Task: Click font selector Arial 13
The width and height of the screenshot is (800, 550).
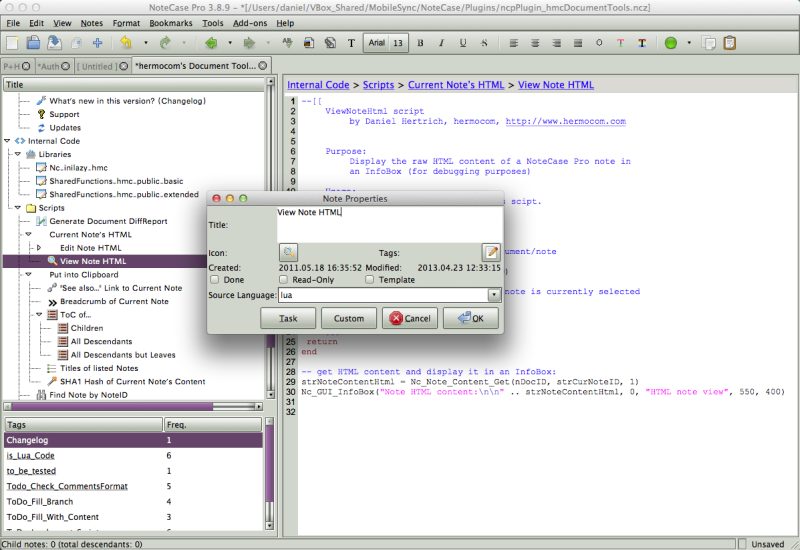Action: (386, 43)
